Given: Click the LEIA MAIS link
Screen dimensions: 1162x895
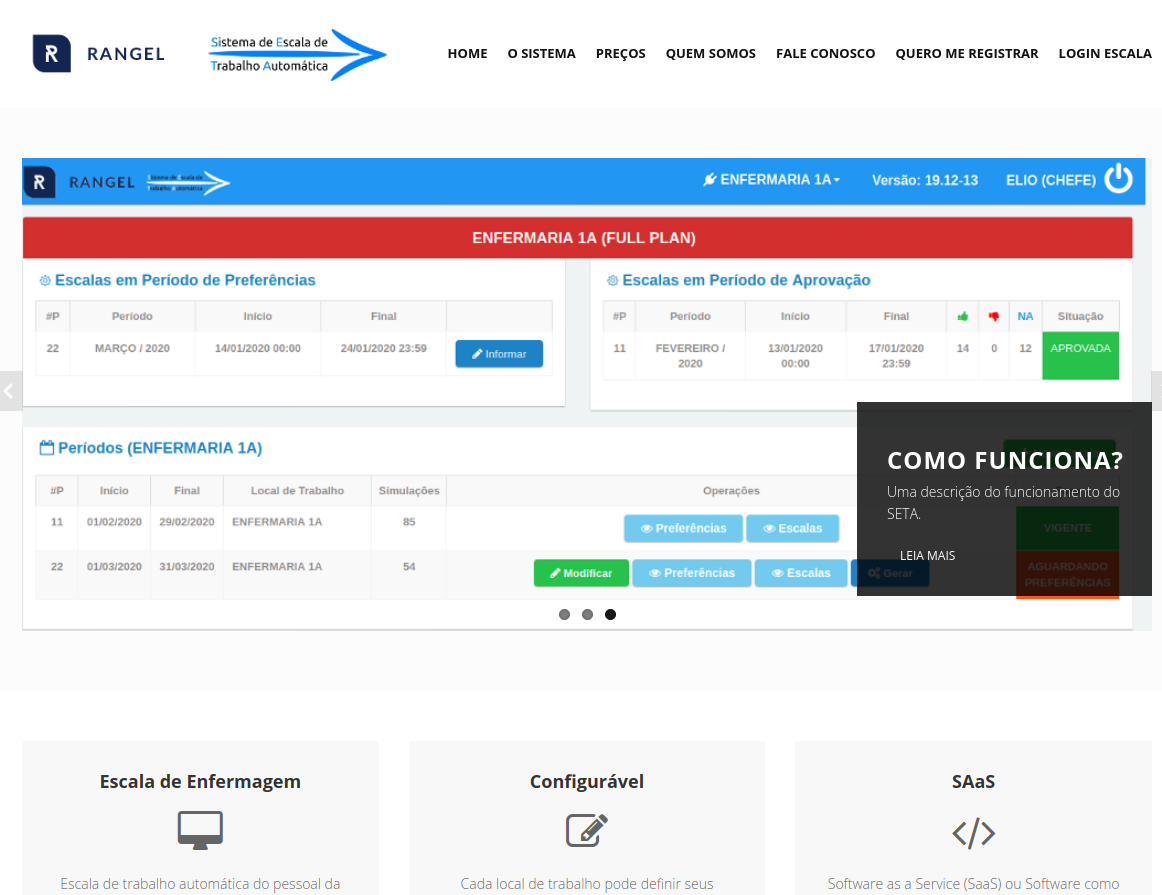Looking at the screenshot, I should (x=927, y=556).
